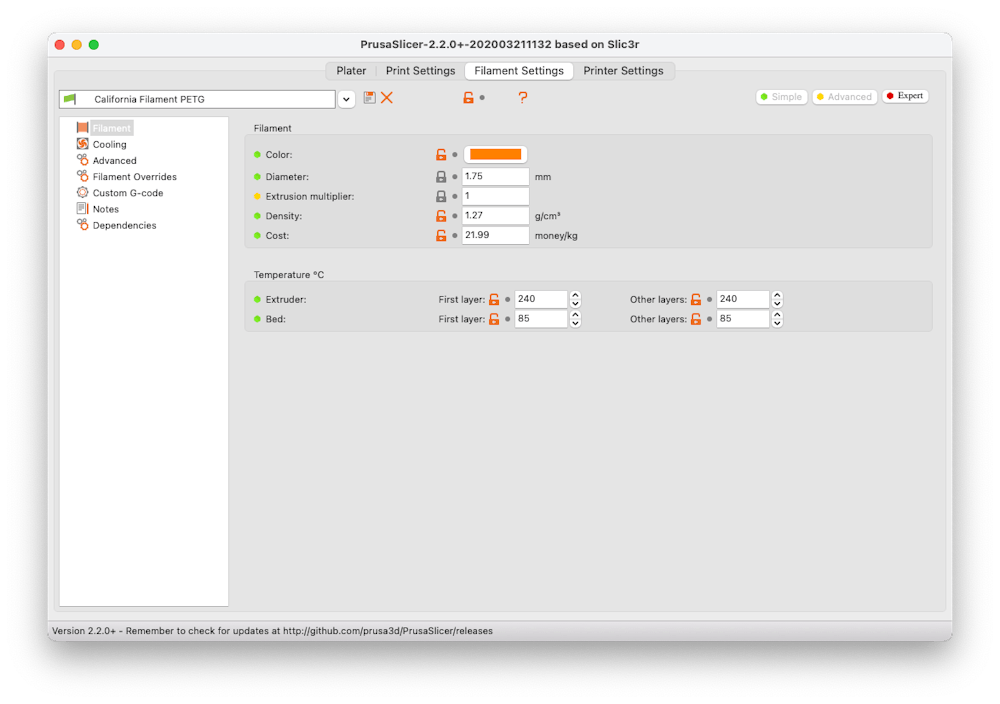Increase Bed Other layers temperature
Screen dimensions: 1000x704
coord(777,315)
